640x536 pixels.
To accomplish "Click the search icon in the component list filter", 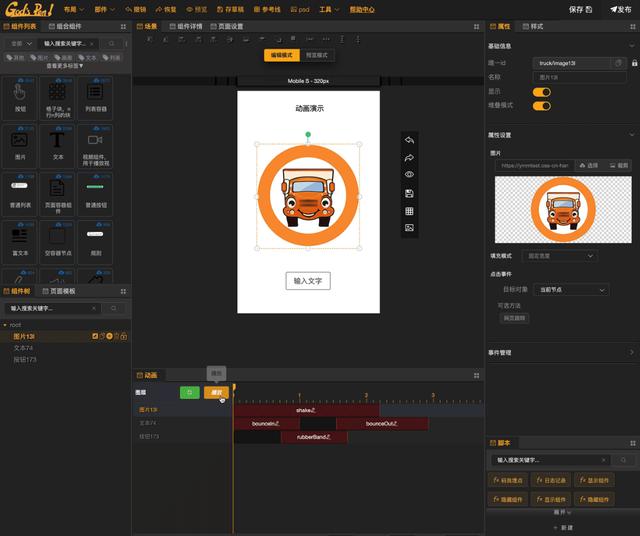I will [111, 43].
